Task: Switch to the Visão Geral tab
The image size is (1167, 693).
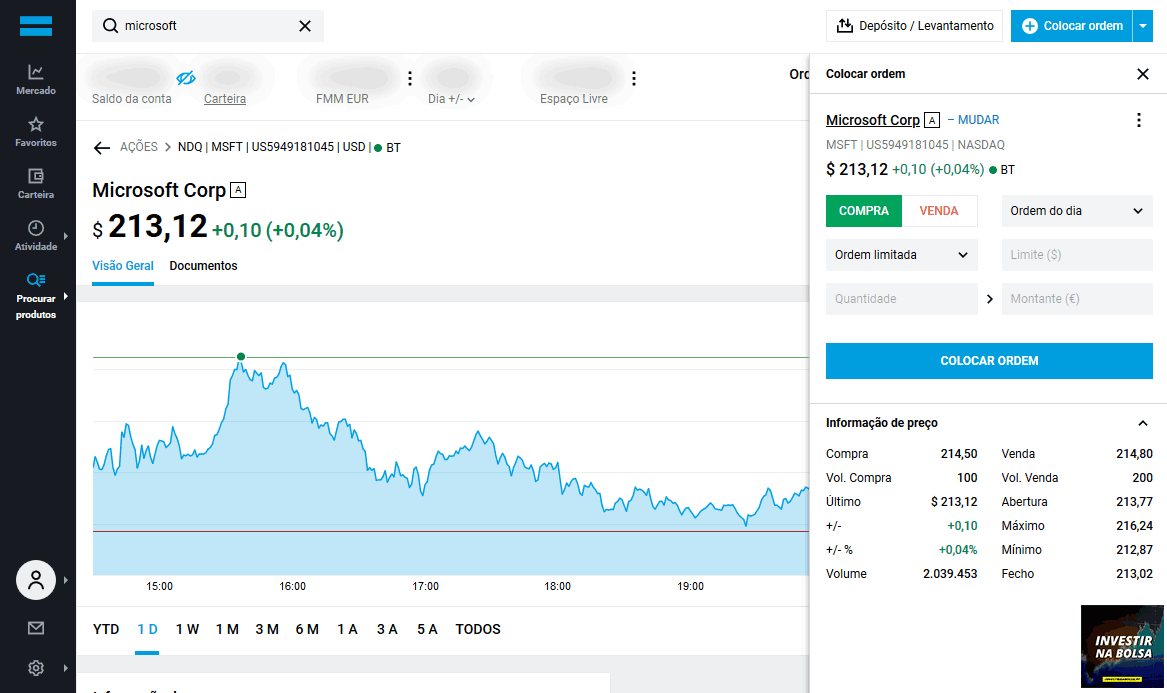Action: pyautogui.click(x=123, y=266)
